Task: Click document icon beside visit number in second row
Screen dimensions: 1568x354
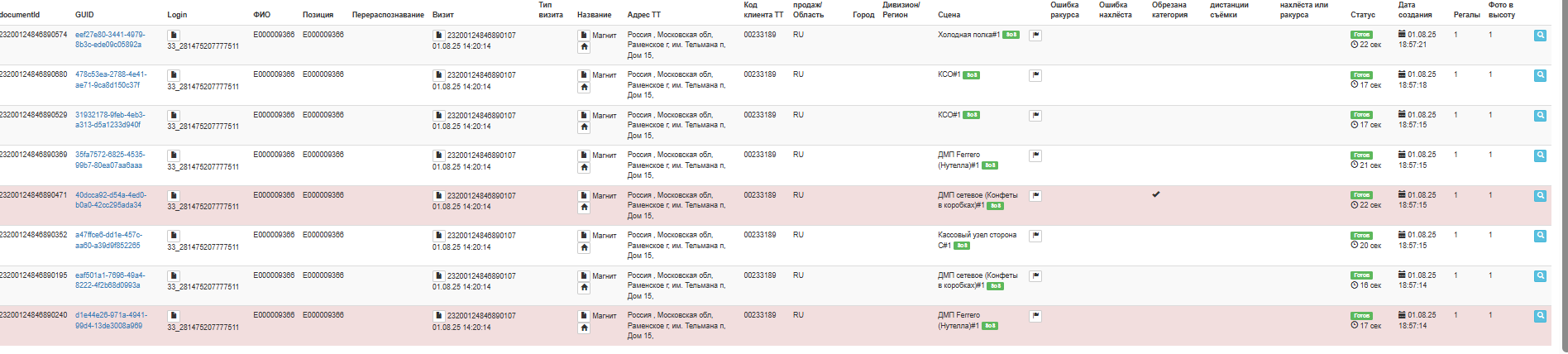Action: click(x=438, y=75)
